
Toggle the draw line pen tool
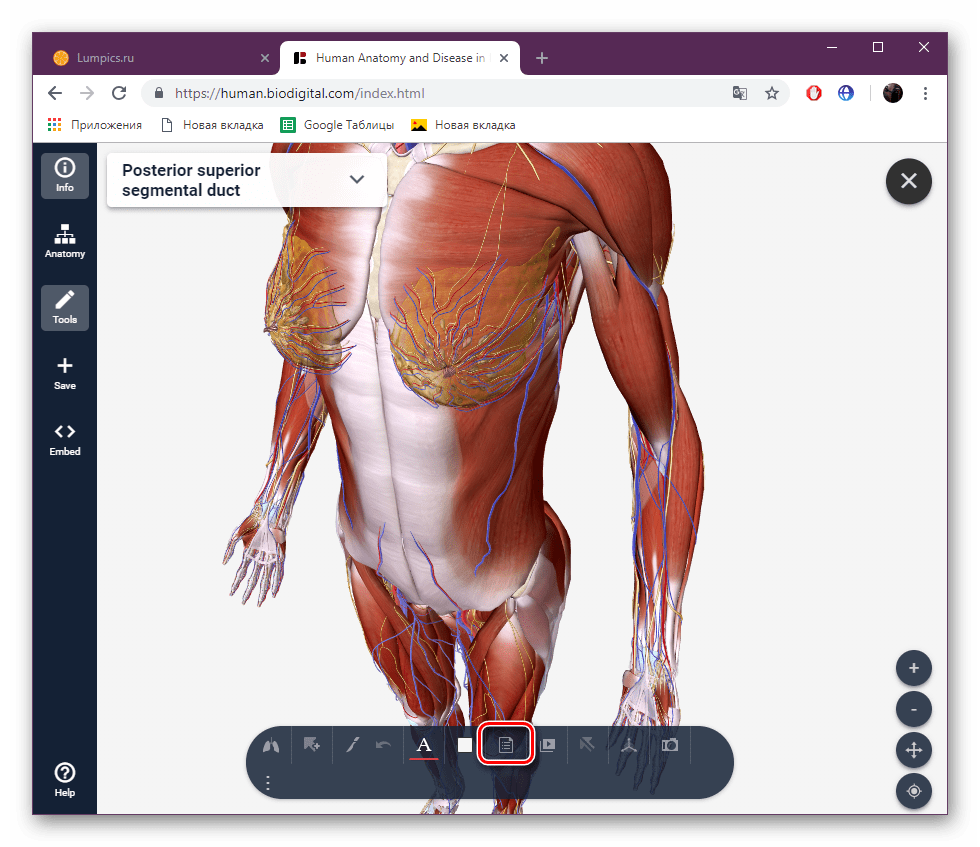pyautogui.click(x=352, y=745)
